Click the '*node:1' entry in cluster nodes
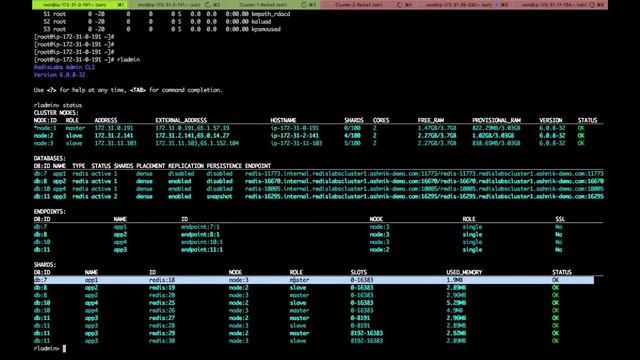Viewport: 640px width, 360px height. (x=45, y=128)
